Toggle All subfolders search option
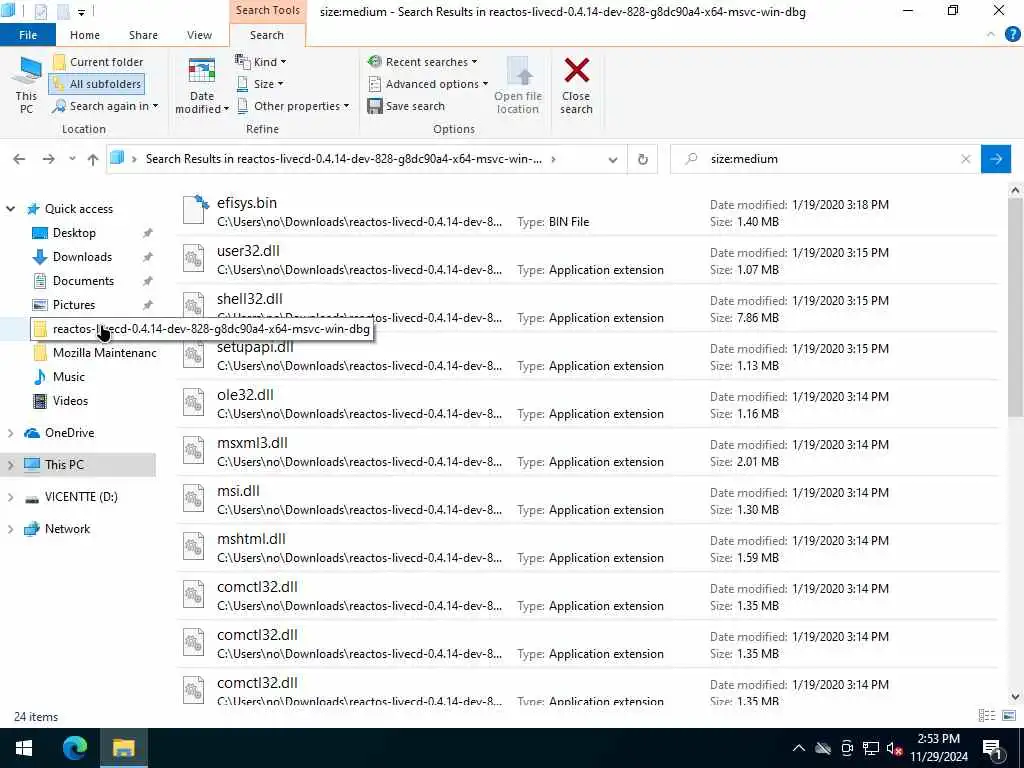 (x=97, y=84)
